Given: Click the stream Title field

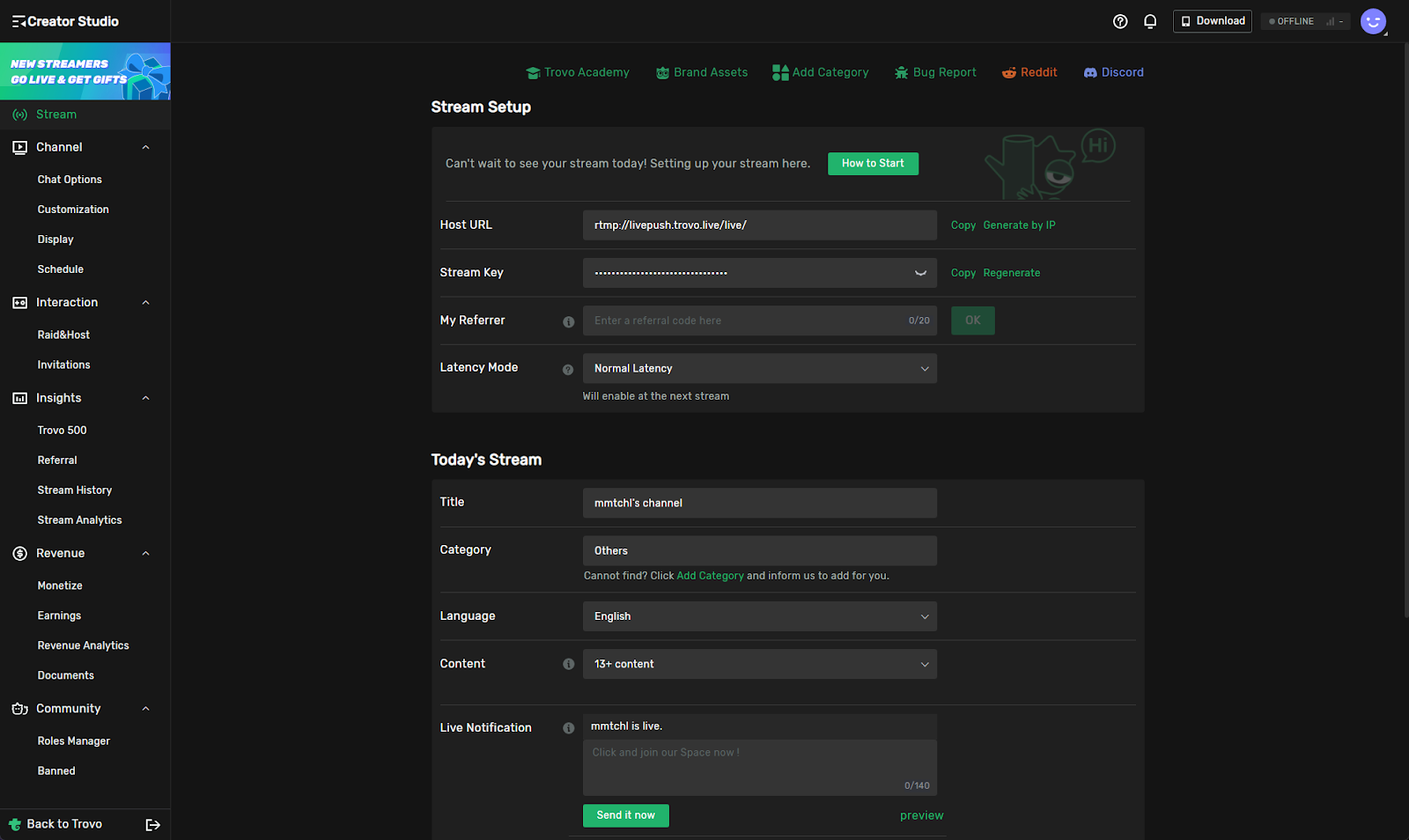Looking at the screenshot, I should 760,503.
